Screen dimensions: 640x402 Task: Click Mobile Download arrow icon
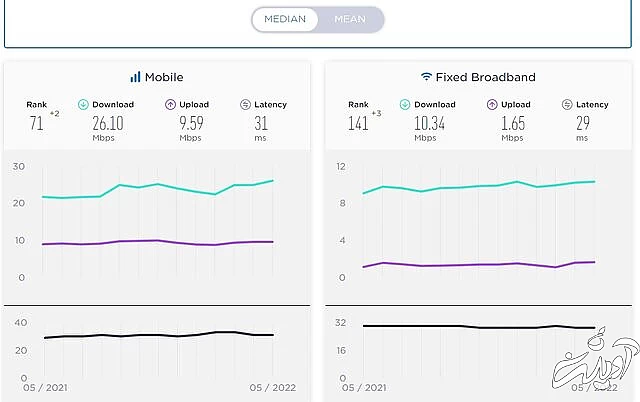tap(83, 104)
